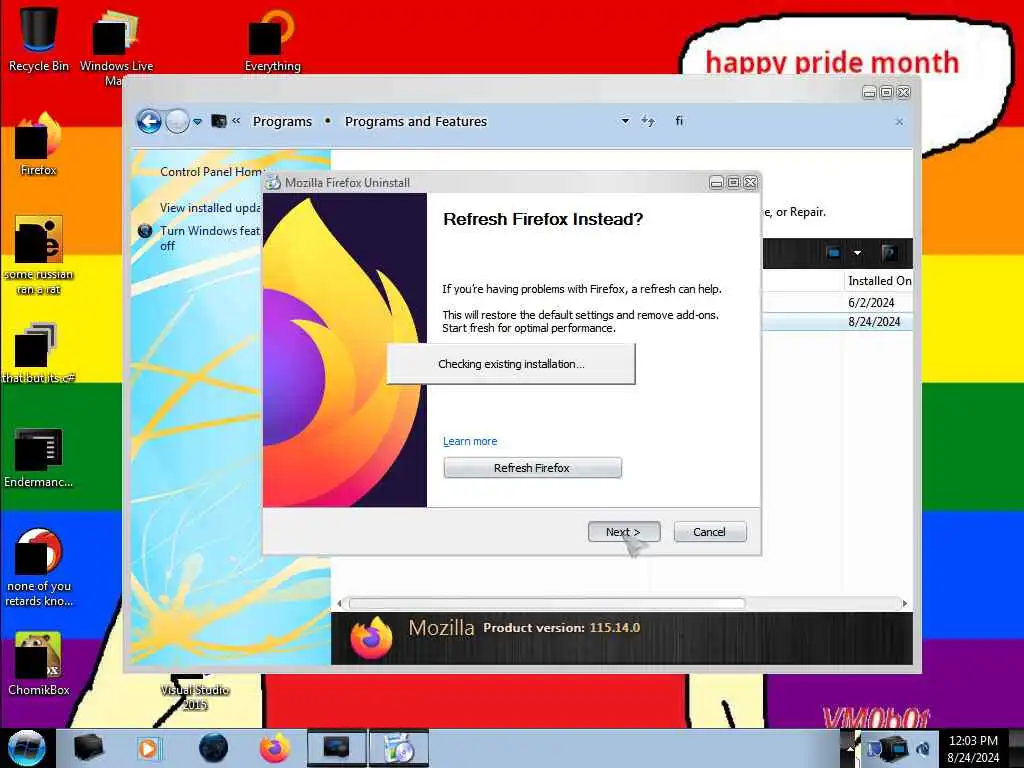1024x768 pixels.
Task: Click Programs and Features breadcrumb
Action: click(416, 121)
